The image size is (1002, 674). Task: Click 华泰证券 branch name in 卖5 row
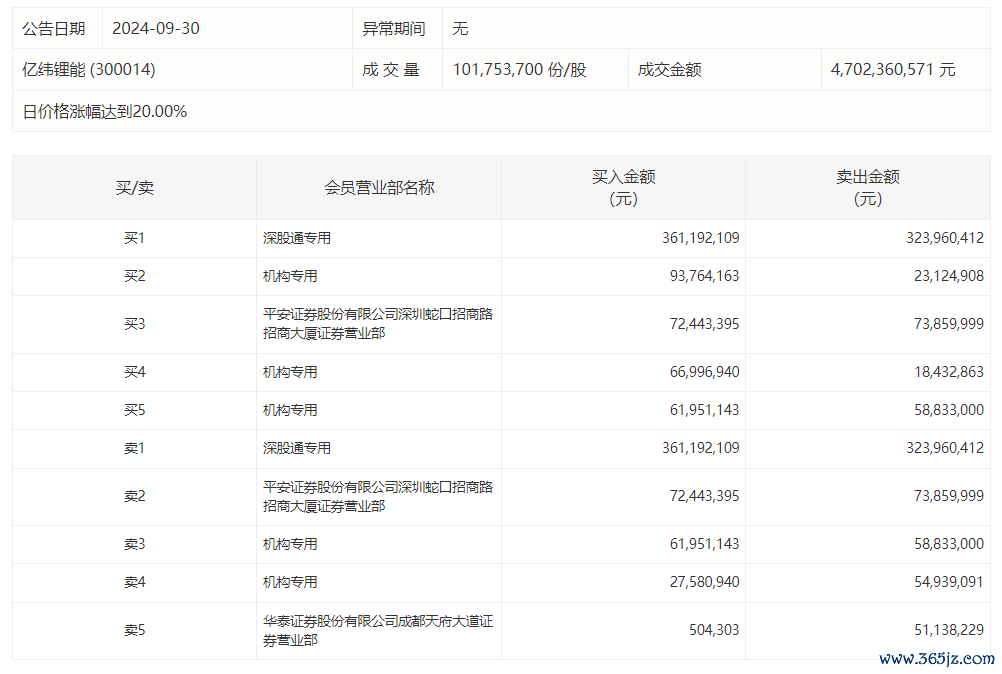(x=378, y=631)
